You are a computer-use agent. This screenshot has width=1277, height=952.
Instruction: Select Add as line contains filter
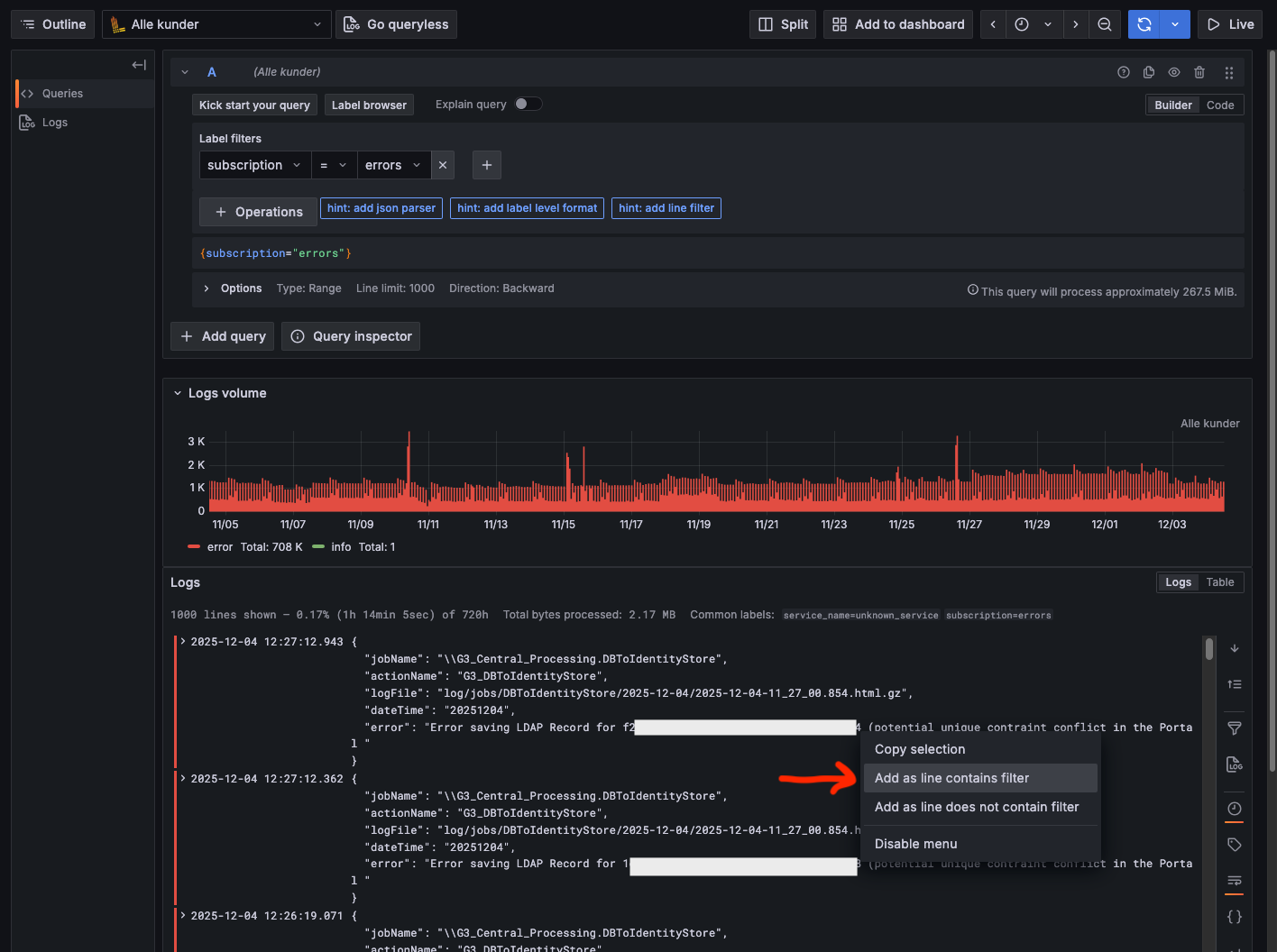click(x=951, y=778)
